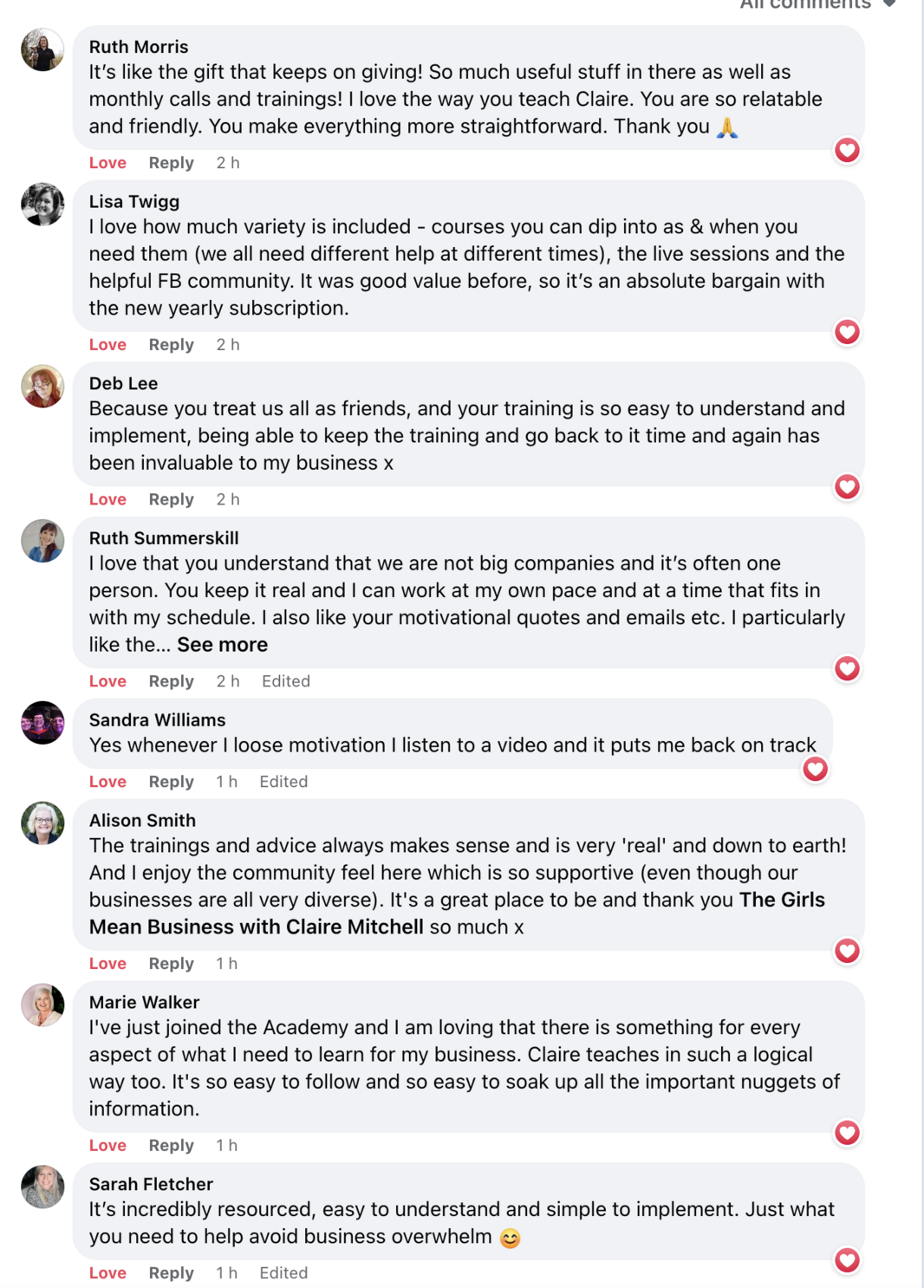Click heart reaction on Lisa Twigg's comment
The image size is (924, 1288).
[847, 332]
